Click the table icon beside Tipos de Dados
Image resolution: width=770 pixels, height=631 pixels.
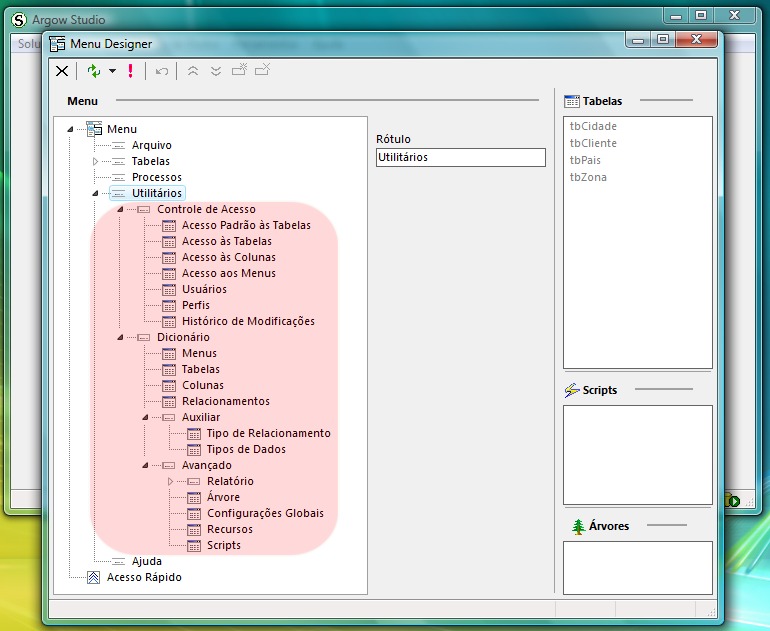click(x=194, y=449)
